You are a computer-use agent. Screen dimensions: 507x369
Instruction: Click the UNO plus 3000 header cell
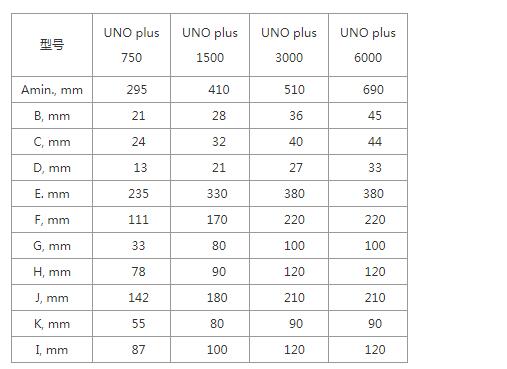tap(289, 45)
